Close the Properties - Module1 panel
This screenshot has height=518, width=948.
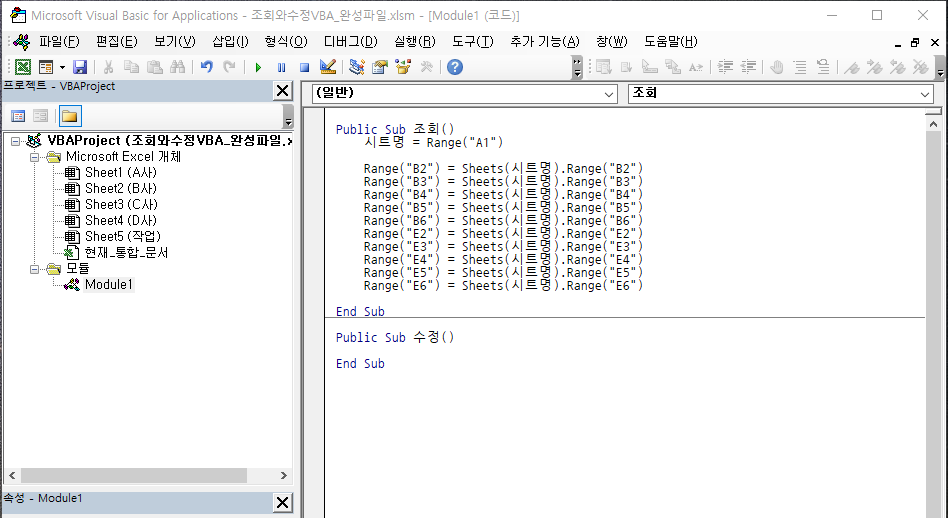(282, 503)
